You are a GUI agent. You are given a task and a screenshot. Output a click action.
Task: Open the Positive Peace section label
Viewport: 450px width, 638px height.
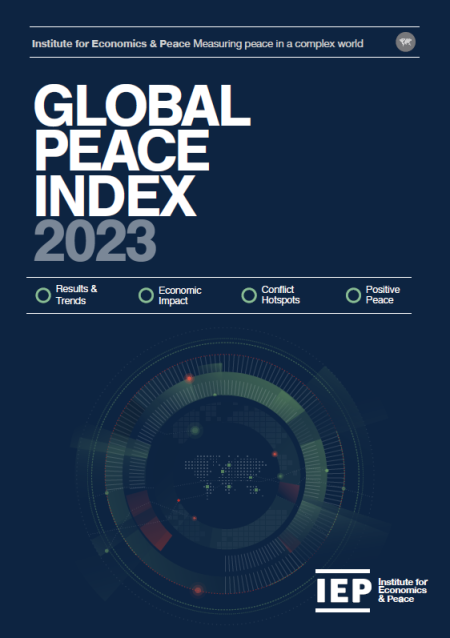point(382,295)
